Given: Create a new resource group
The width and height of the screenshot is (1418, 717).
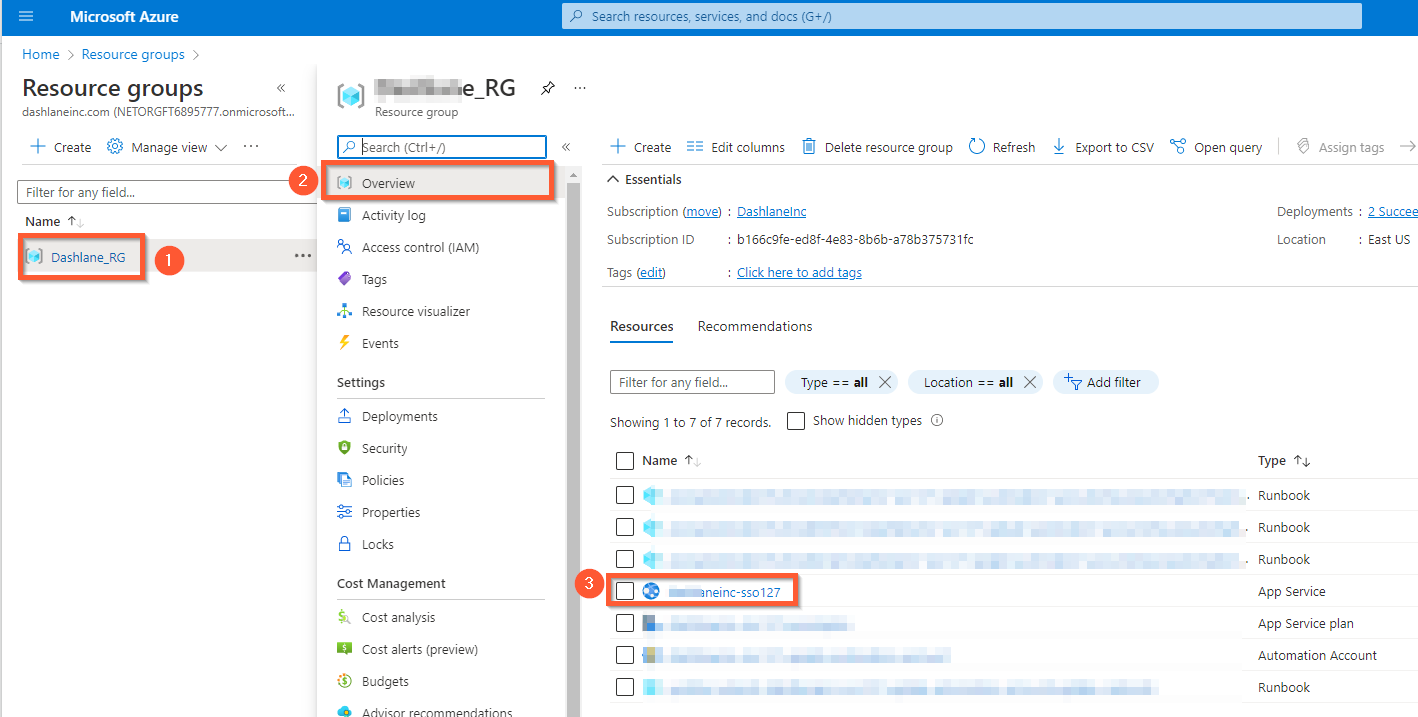Looking at the screenshot, I should (61, 147).
